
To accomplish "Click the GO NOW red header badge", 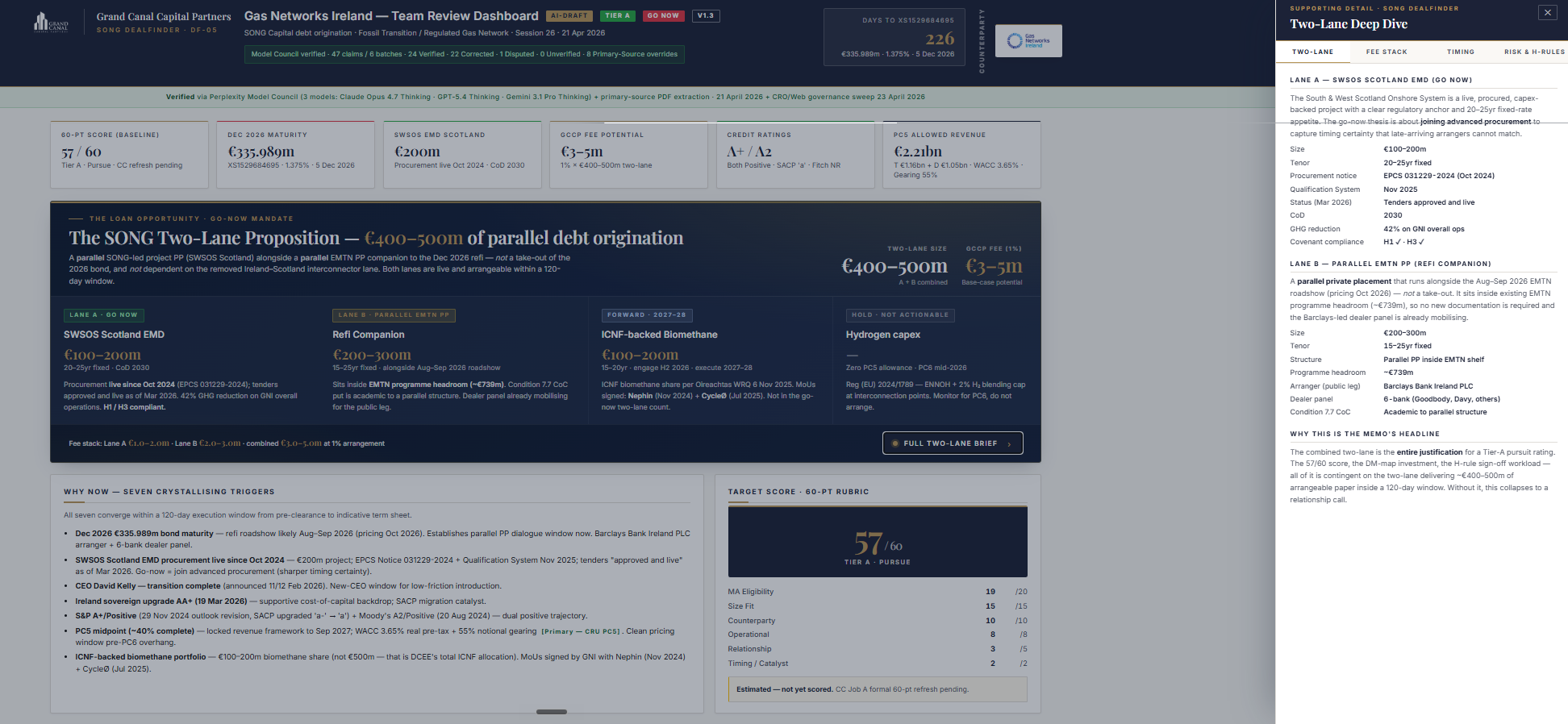I will 663,16.
